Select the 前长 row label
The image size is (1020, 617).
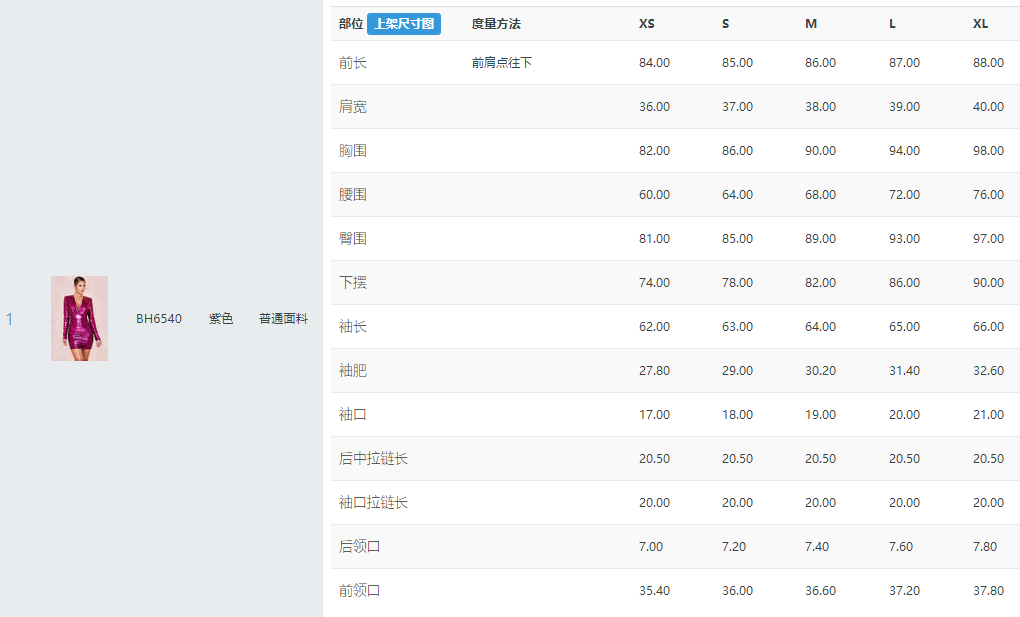click(x=353, y=62)
